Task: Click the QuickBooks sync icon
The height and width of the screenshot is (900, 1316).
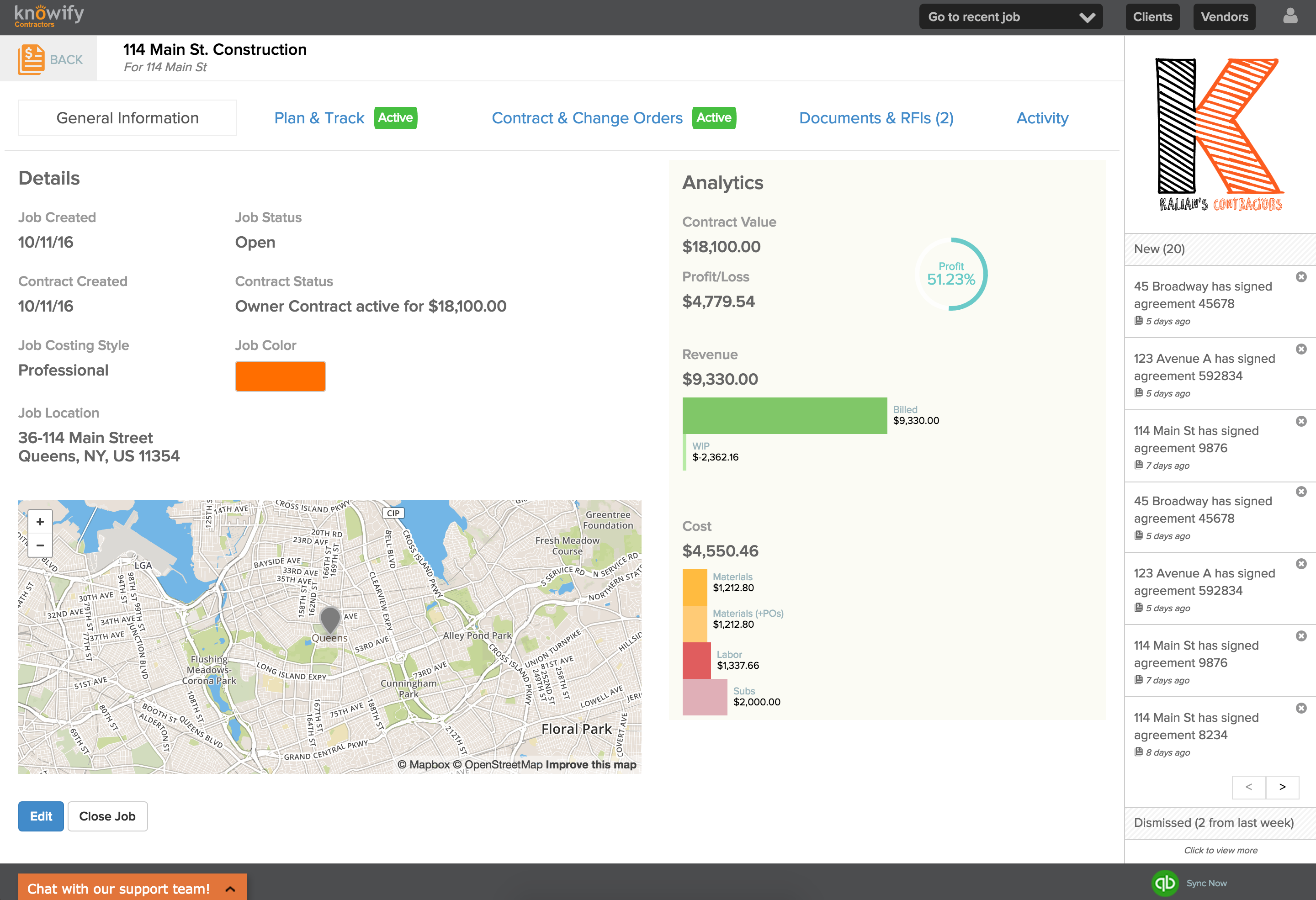Action: pyautogui.click(x=1164, y=883)
